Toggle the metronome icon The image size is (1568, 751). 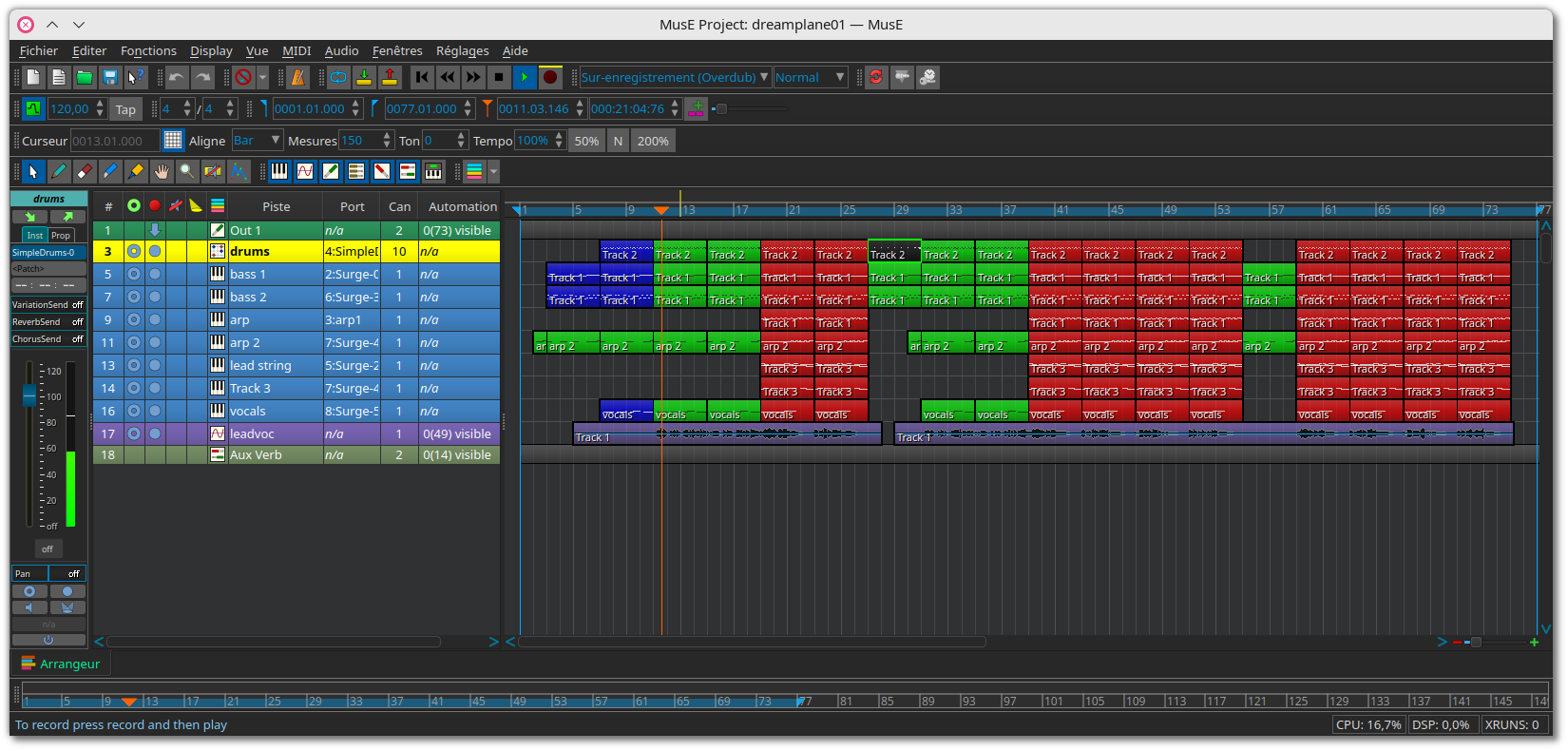pyautogui.click(x=298, y=77)
